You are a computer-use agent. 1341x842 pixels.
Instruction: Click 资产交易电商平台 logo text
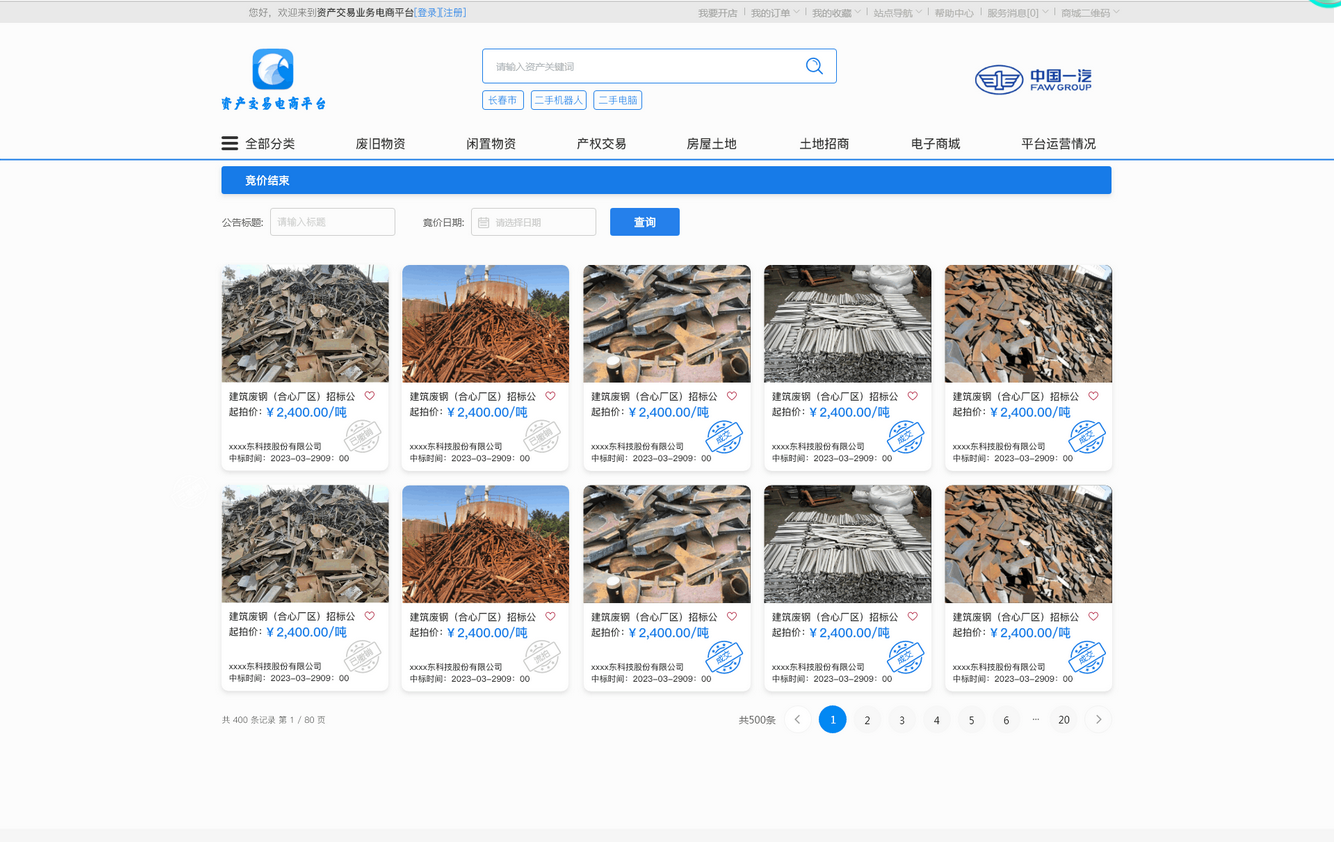point(273,103)
